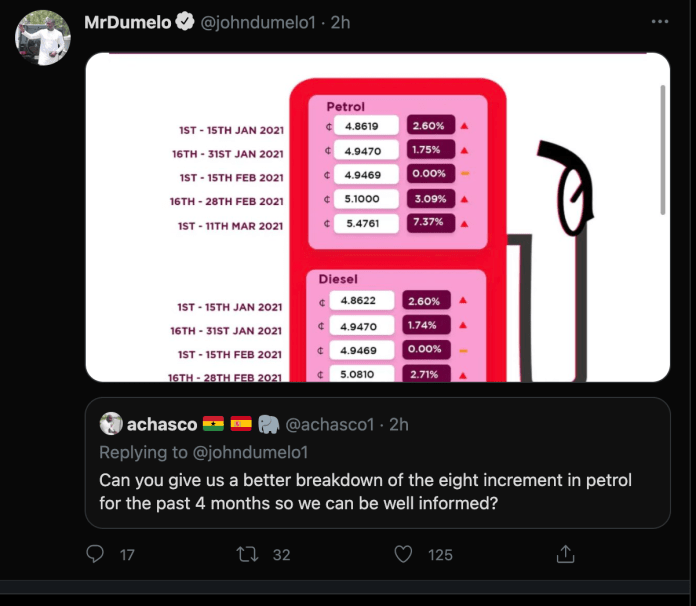The width and height of the screenshot is (696, 606).
Task: Click the MrDumelo display name
Action: (127, 22)
